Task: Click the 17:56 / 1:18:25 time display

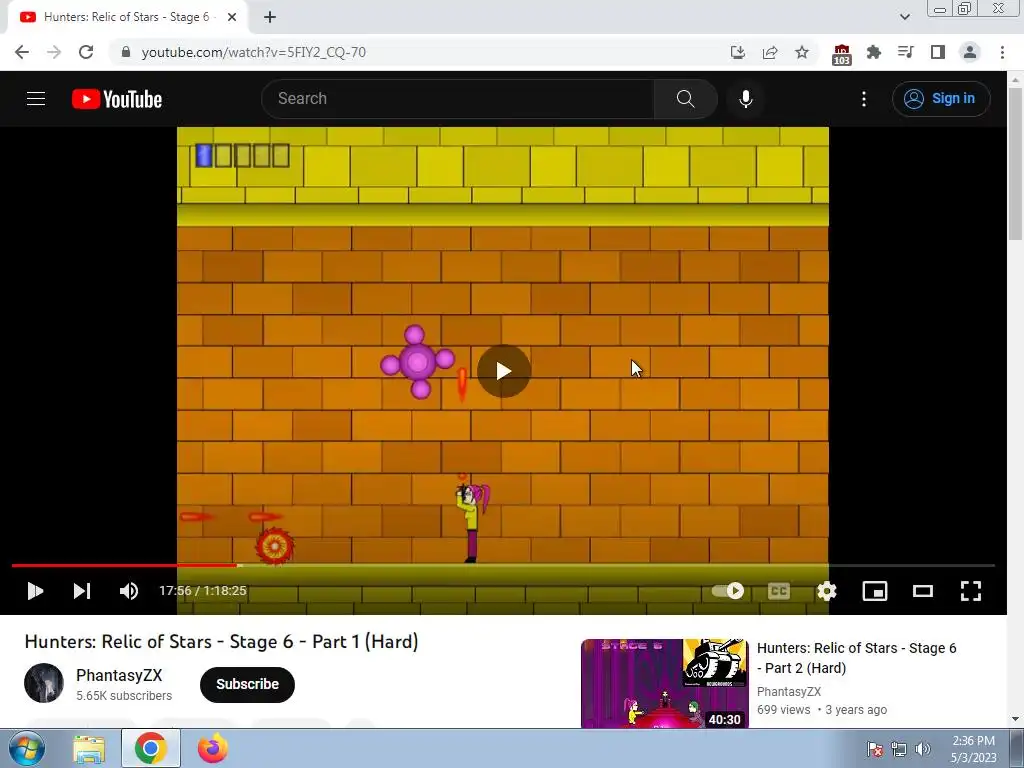Action: tap(203, 591)
